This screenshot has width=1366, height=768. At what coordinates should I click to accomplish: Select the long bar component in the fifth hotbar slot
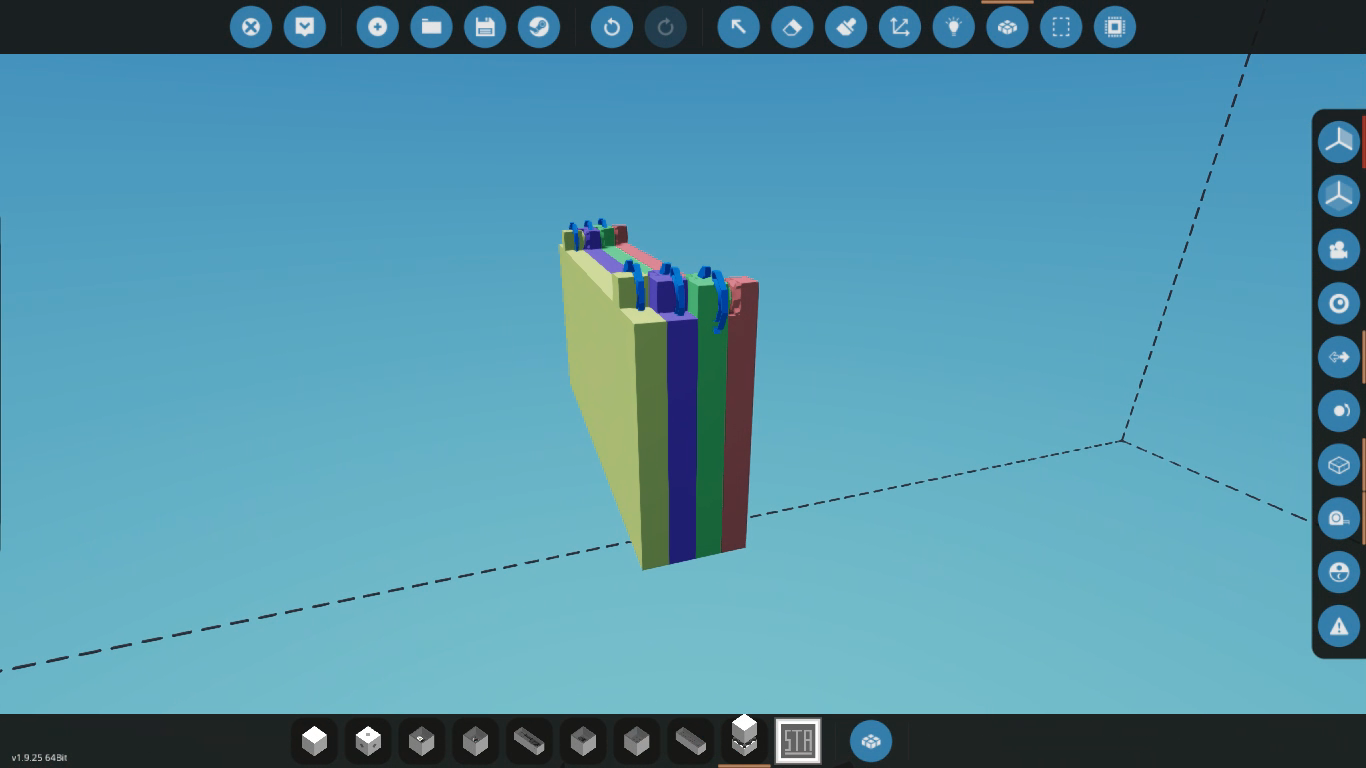pos(530,741)
